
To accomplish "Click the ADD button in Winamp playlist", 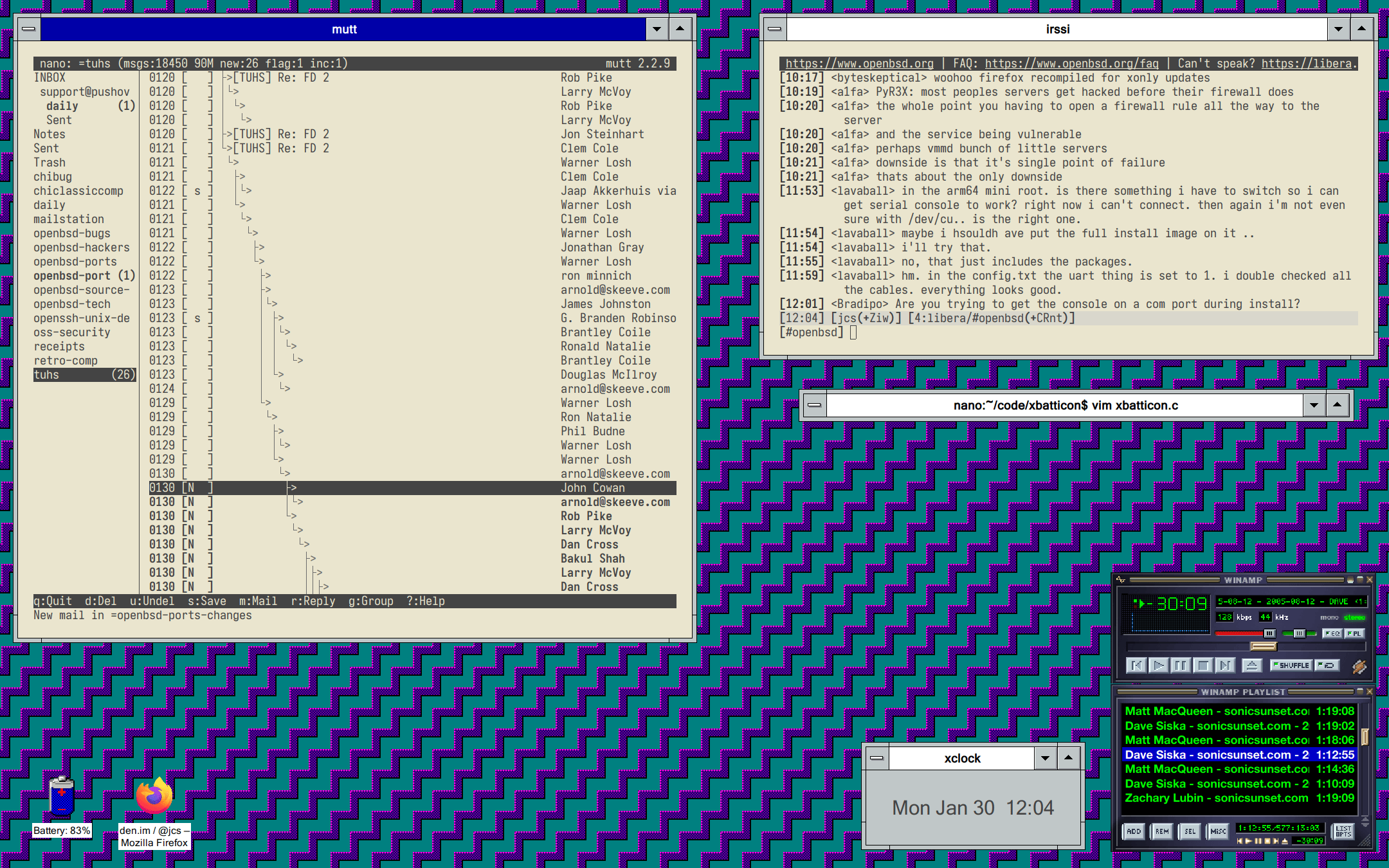I will click(1134, 831).
